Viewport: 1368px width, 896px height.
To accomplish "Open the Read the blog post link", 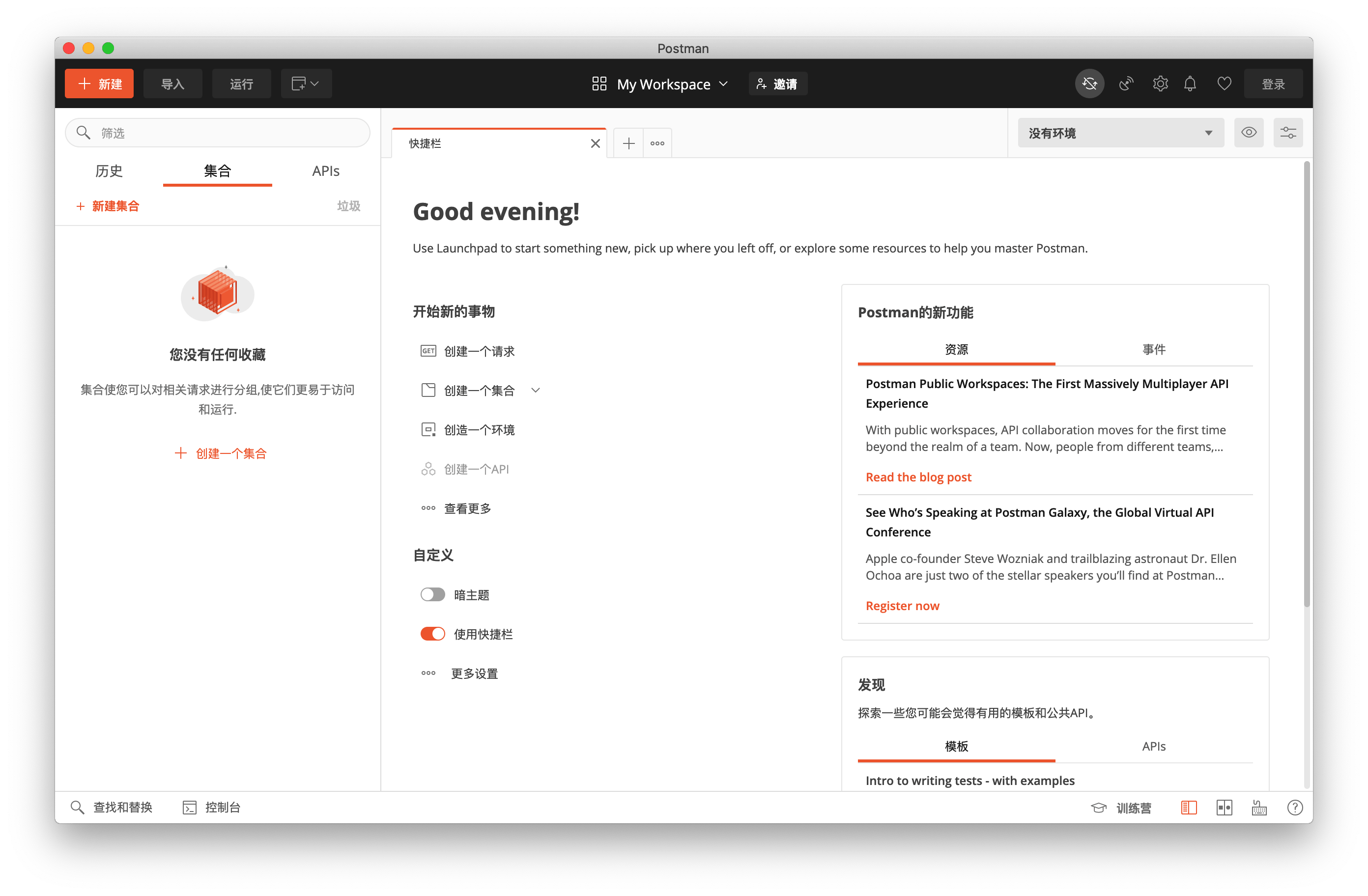I will 918,477.
